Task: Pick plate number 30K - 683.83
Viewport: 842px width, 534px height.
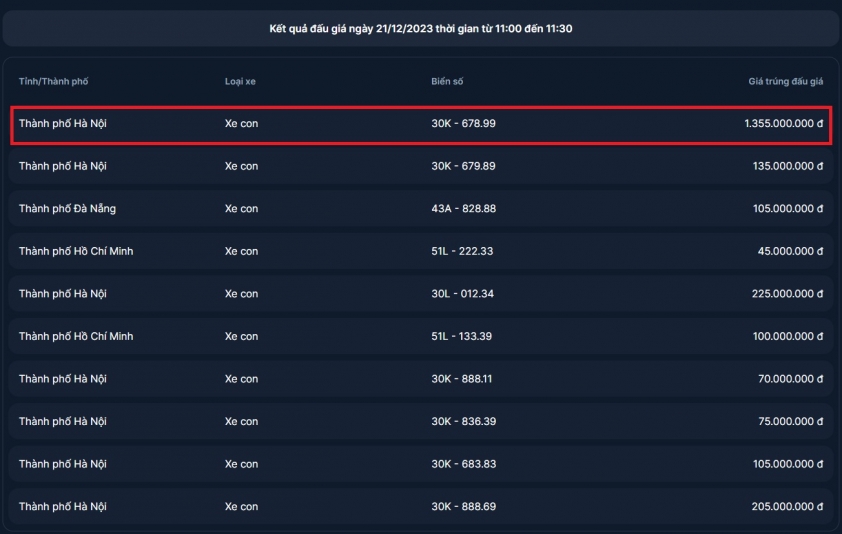Action: [x=464, y=464]
